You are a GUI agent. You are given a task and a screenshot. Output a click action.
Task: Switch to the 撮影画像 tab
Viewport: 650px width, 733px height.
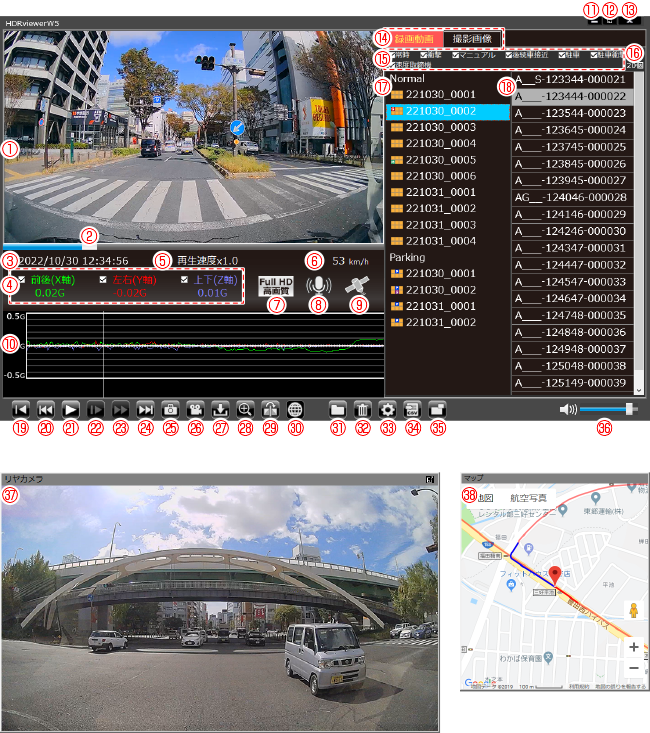469,37
